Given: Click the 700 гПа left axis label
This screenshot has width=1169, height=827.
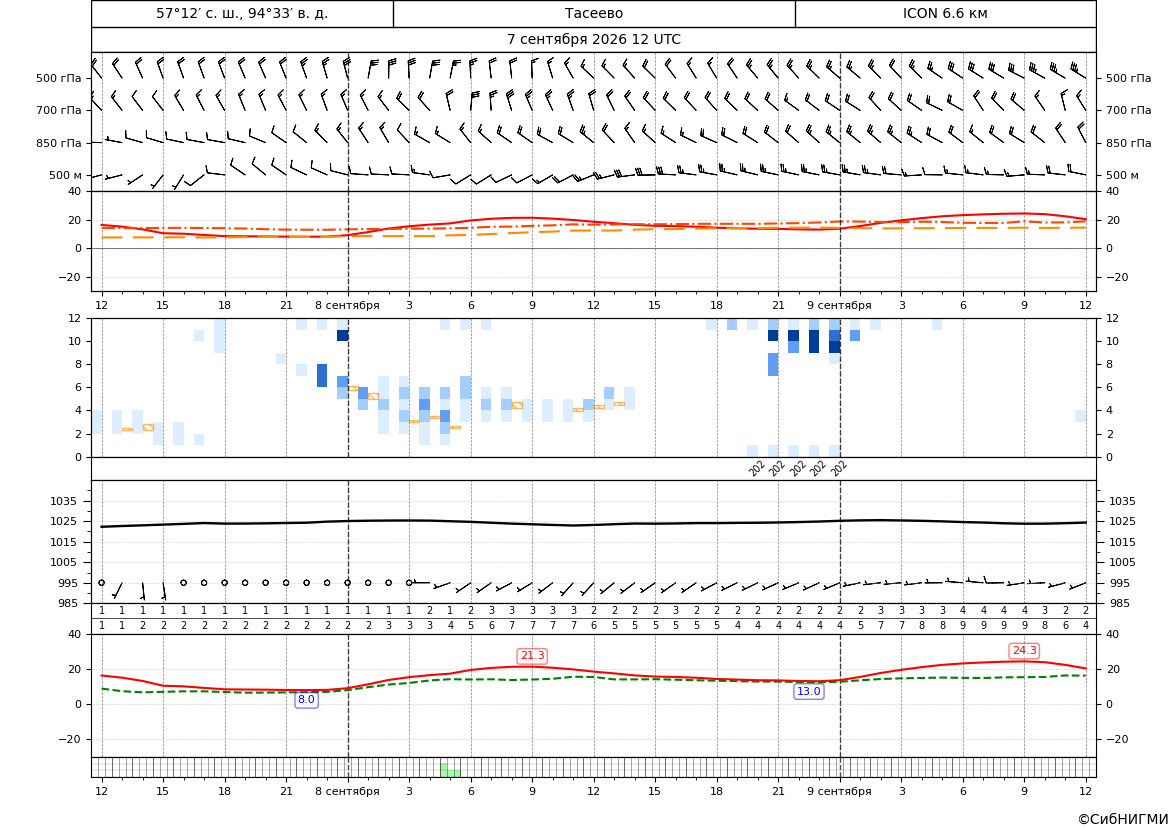Looking at the screenshot, I should pos(59,110).
